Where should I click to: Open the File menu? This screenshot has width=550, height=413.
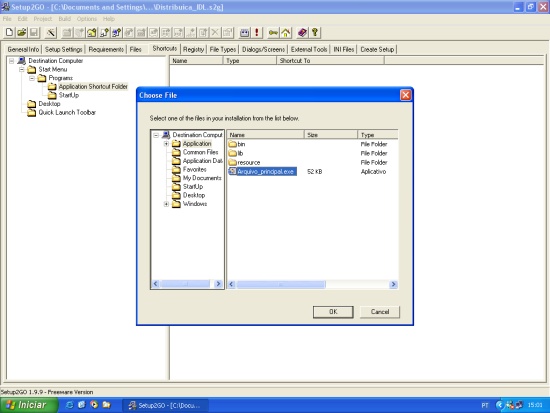point(7,19)
